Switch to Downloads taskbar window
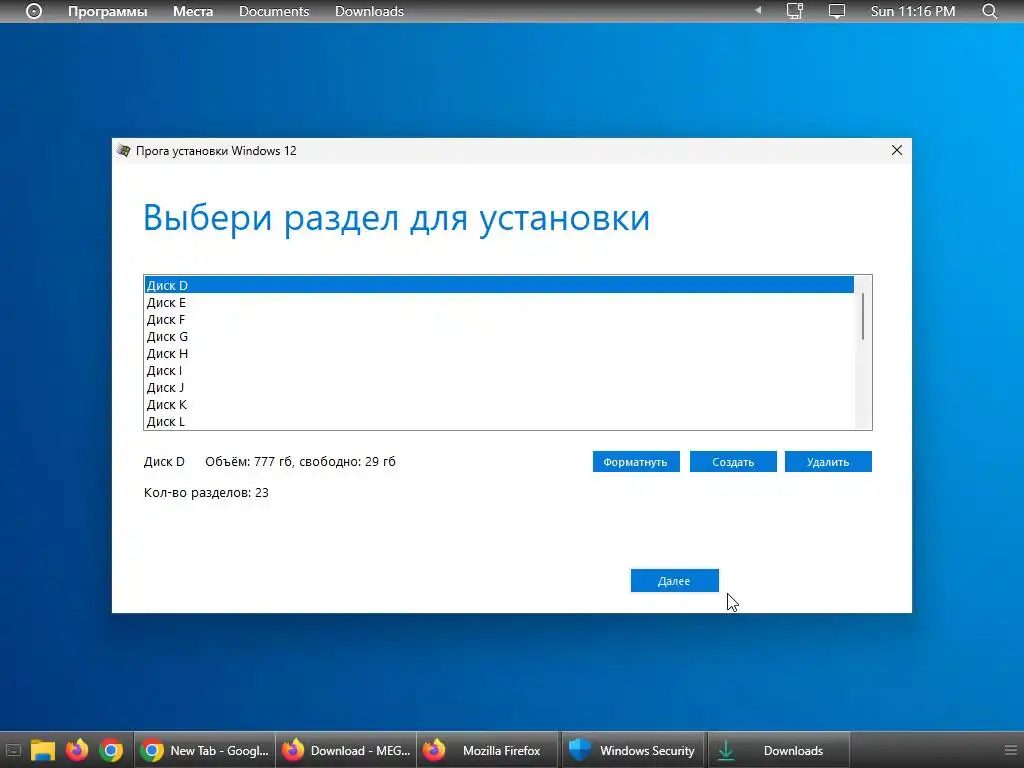The width and height of the screenshot is (1024, 768). click(x=778, y=750)
